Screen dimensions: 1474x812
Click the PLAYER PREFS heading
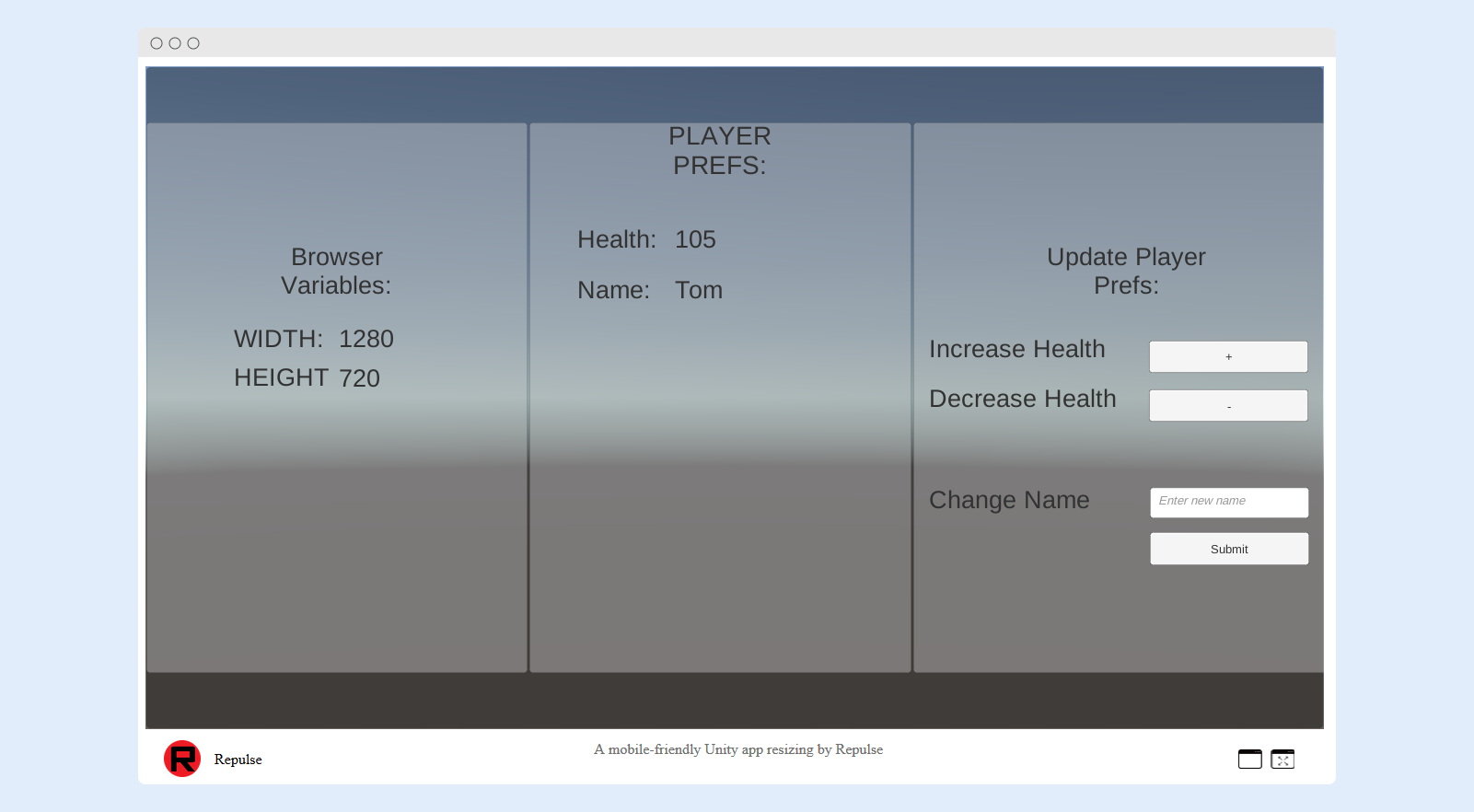[x=720, y=151]
